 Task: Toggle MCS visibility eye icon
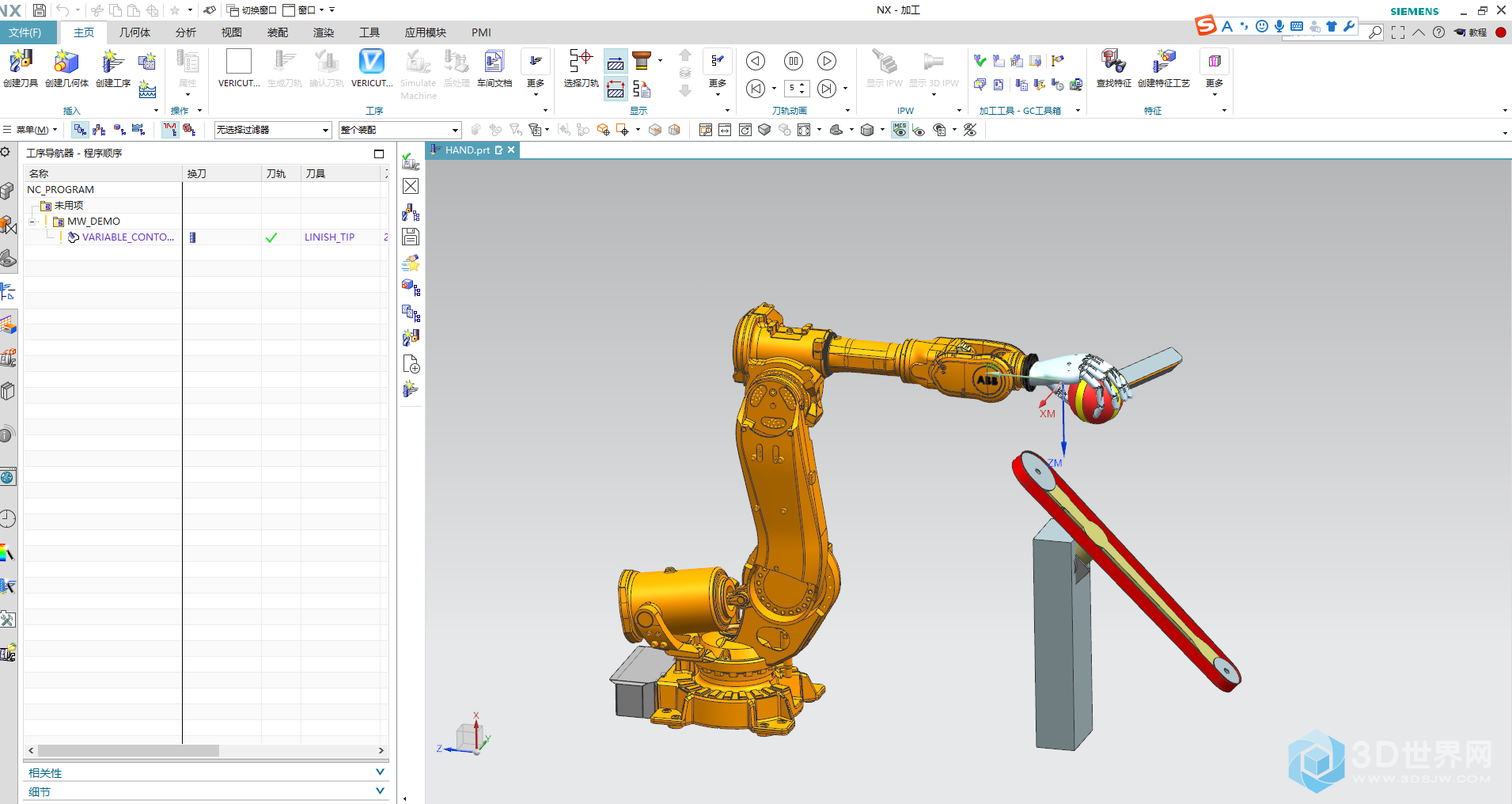pos(900,130)
